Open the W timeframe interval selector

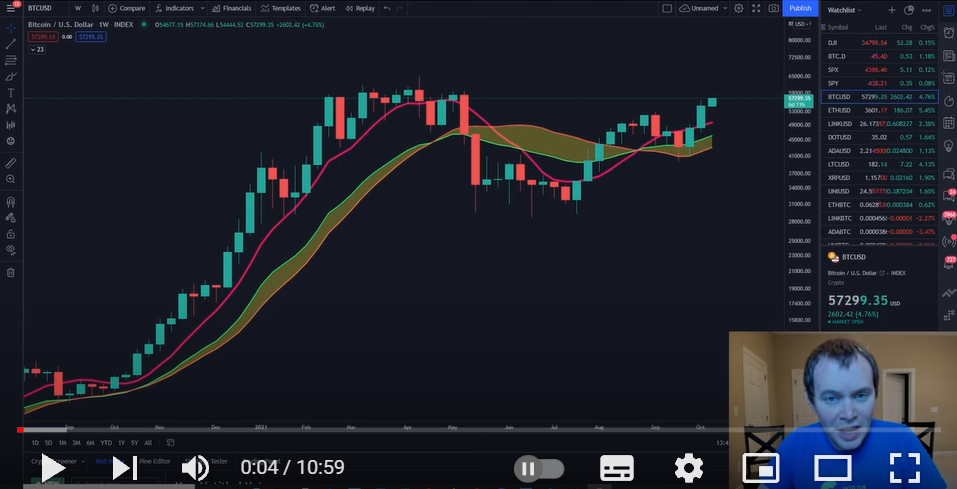(x=78, y=9)
